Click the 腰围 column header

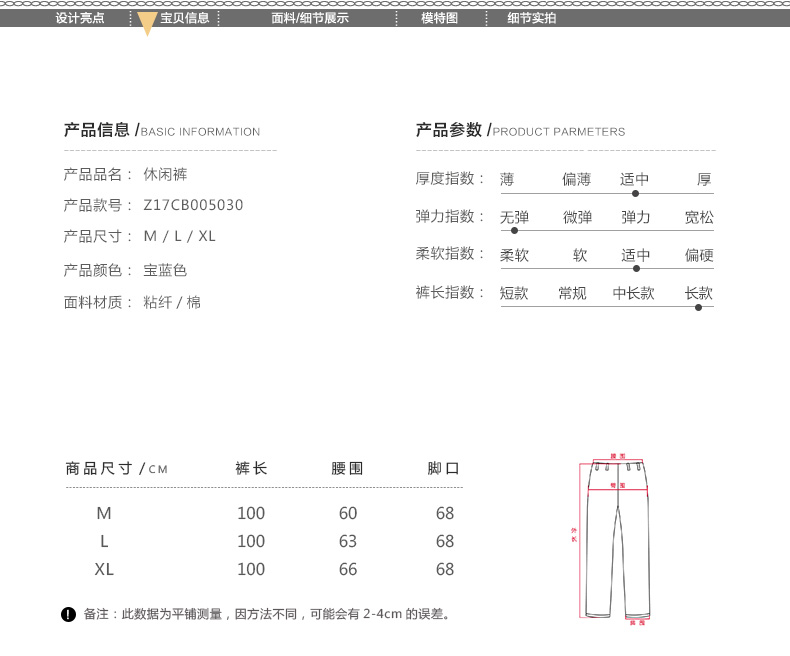click(347, 468)
